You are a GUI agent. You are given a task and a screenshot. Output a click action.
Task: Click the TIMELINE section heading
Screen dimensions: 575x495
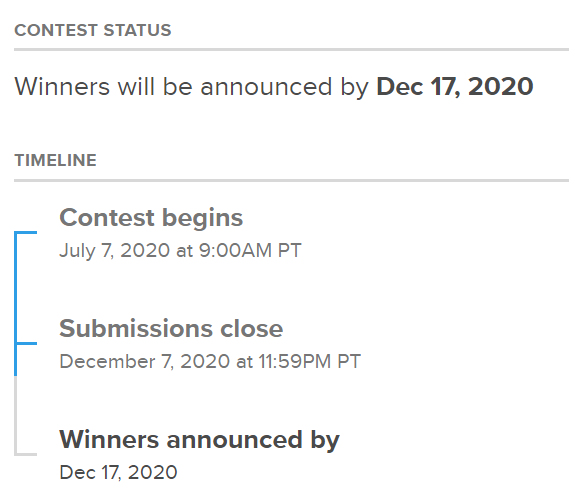(55, 160)
